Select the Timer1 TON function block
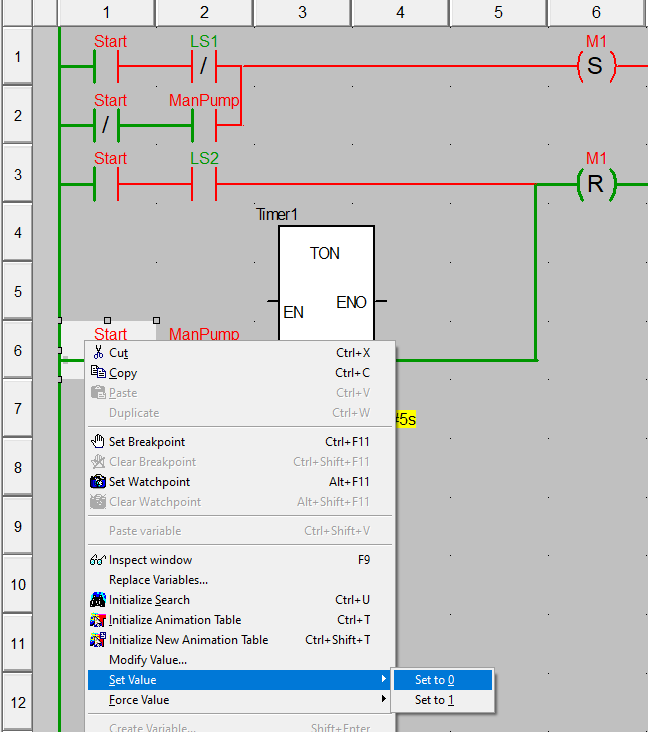648x732 pixels. (326, 285)
